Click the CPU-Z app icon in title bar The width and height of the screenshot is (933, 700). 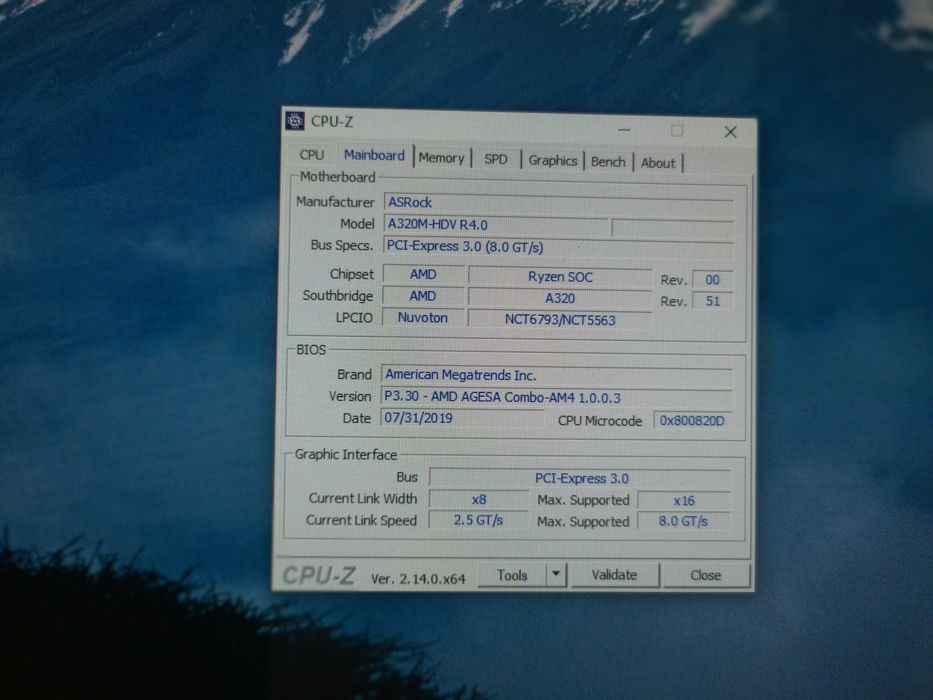tap(295, 120)
